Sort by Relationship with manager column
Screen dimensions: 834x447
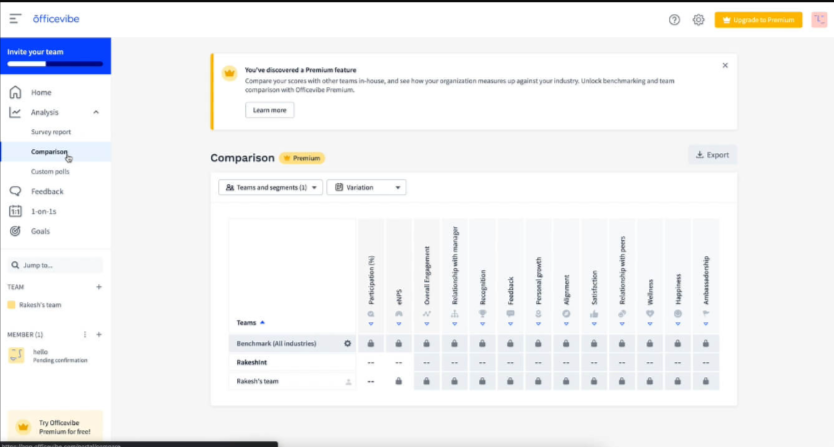(x=454, y=324)
